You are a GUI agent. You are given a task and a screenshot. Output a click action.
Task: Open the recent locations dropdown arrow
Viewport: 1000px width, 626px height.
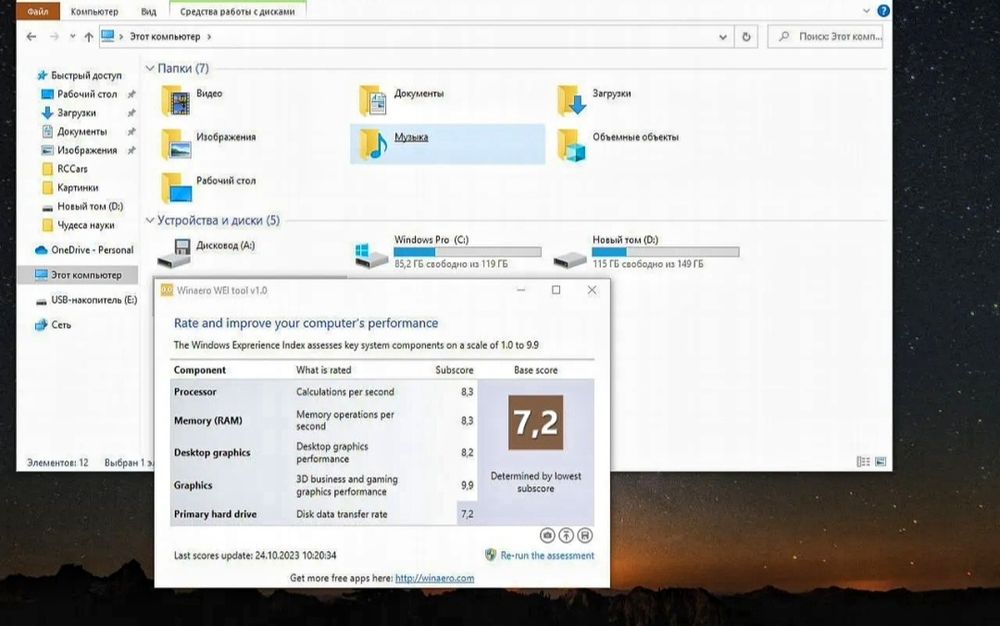pos(73,37)
